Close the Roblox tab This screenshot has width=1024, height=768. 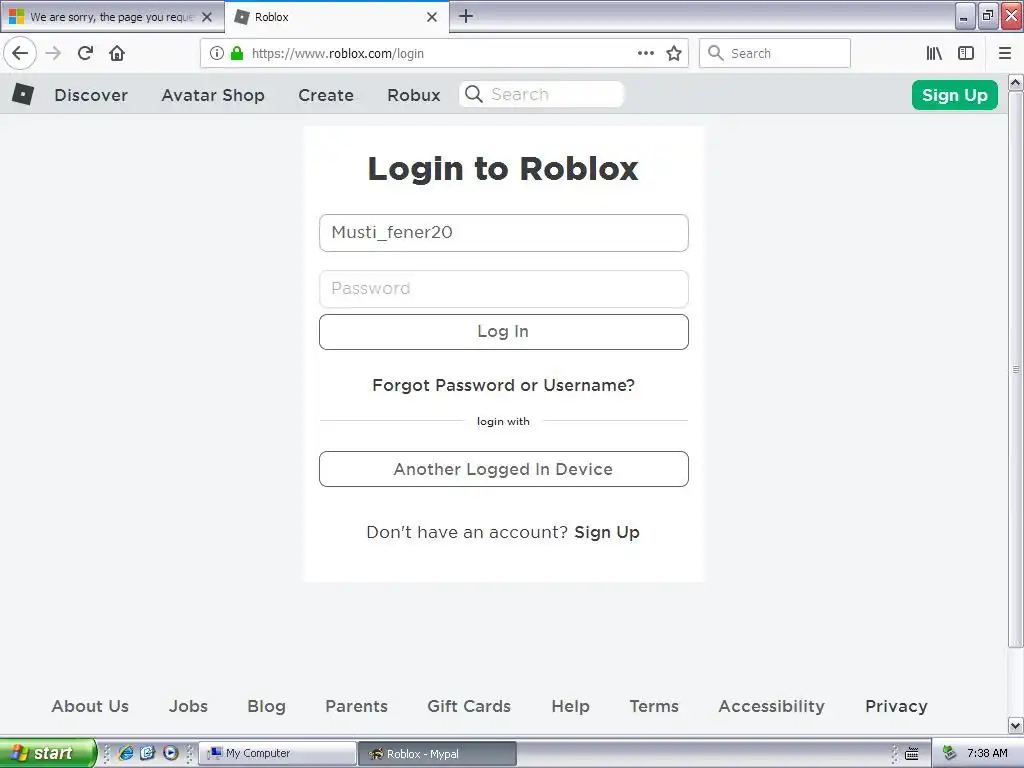pos(432,17)
